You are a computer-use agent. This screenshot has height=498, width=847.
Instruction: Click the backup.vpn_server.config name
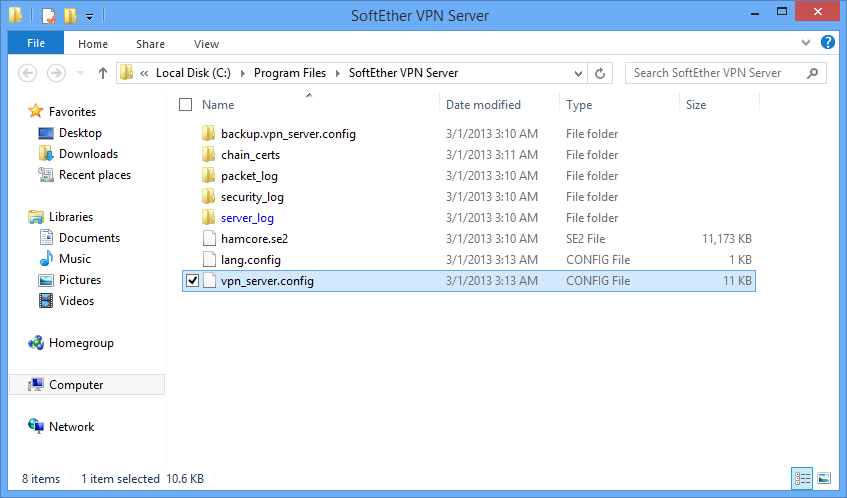tap(288, 134)
